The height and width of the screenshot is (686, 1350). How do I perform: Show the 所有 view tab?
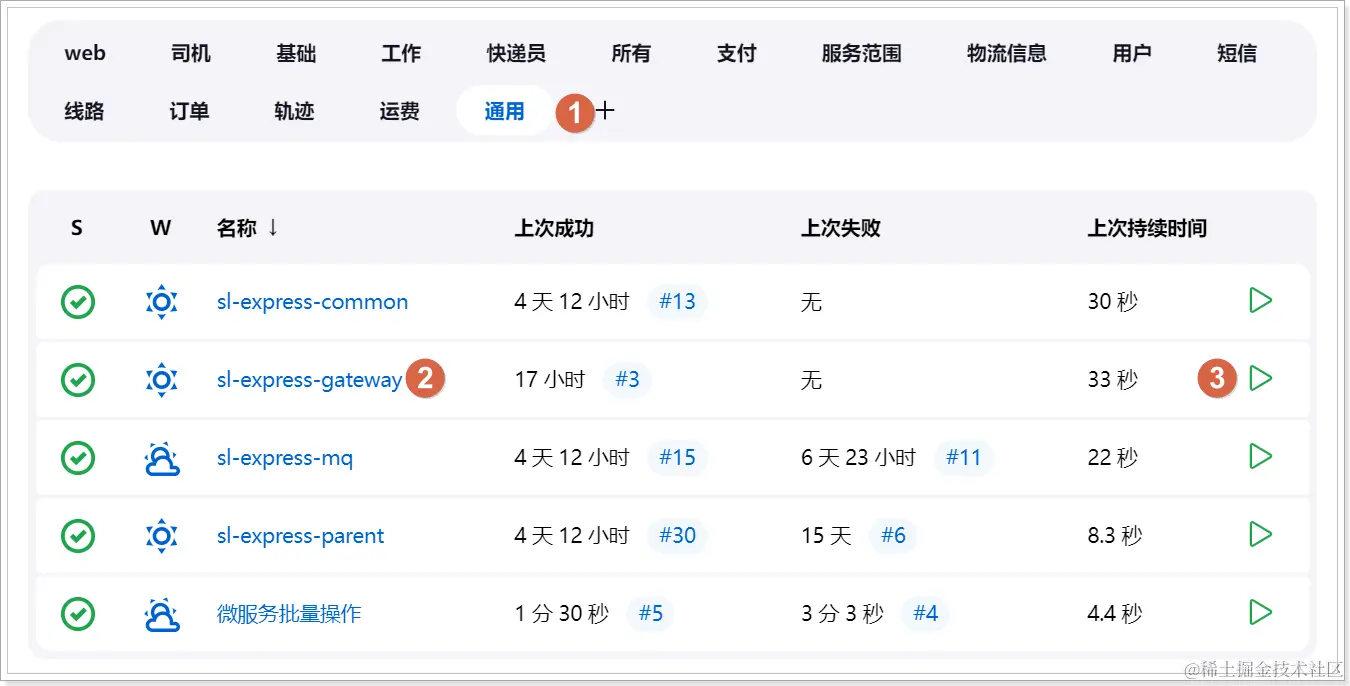coord(631,53)
